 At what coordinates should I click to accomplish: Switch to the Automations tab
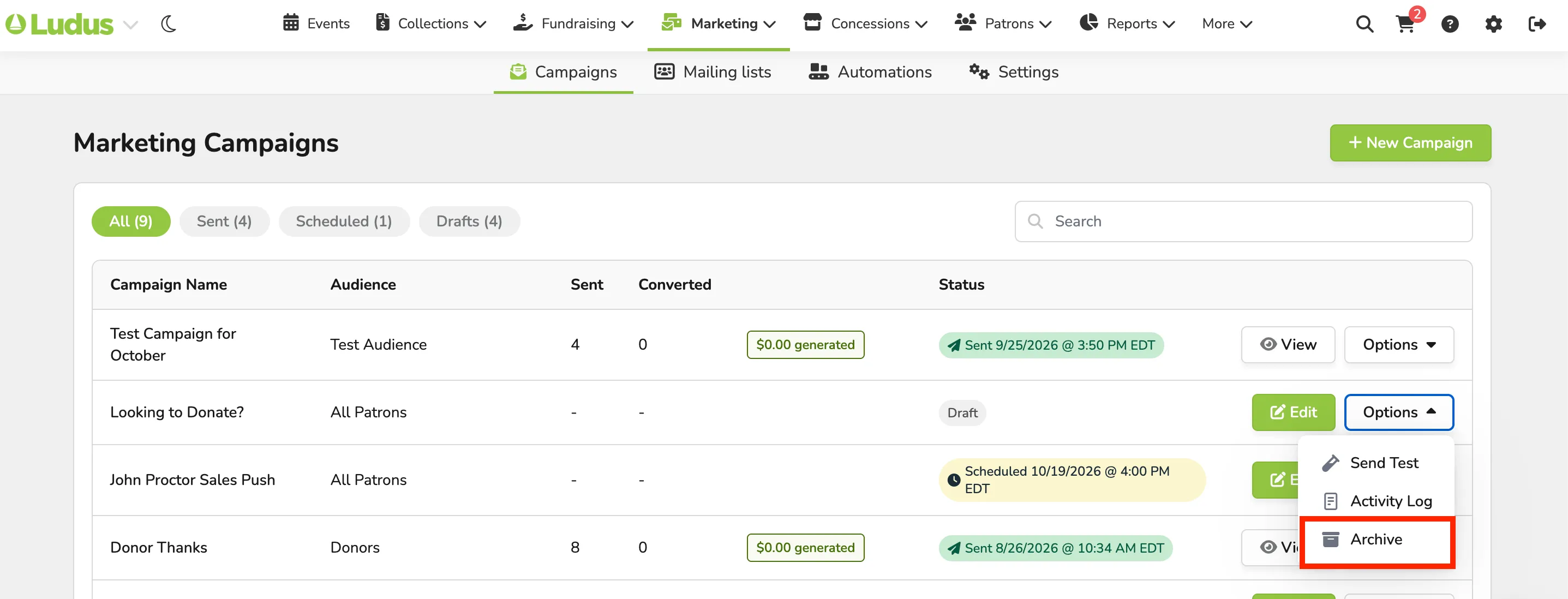(870, 72)
